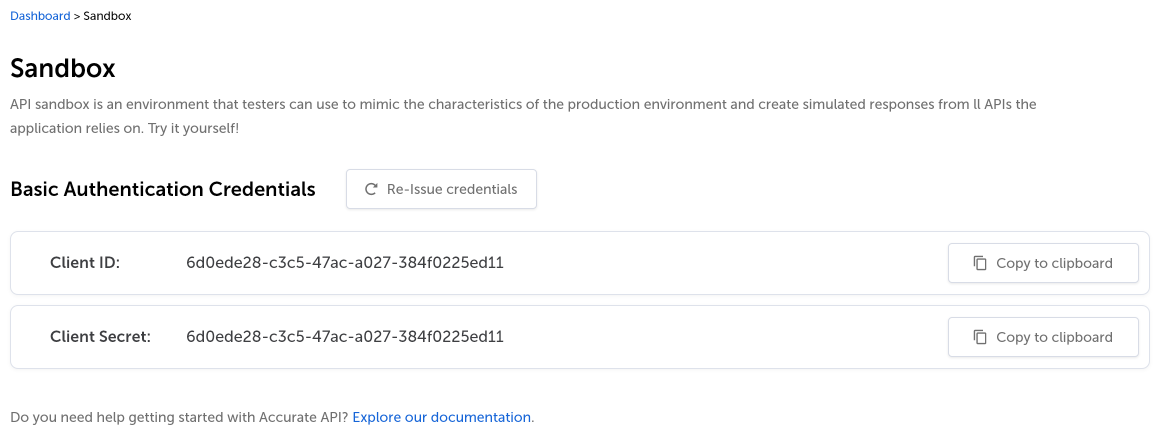Click the Client ID value string

click(344, 263)
